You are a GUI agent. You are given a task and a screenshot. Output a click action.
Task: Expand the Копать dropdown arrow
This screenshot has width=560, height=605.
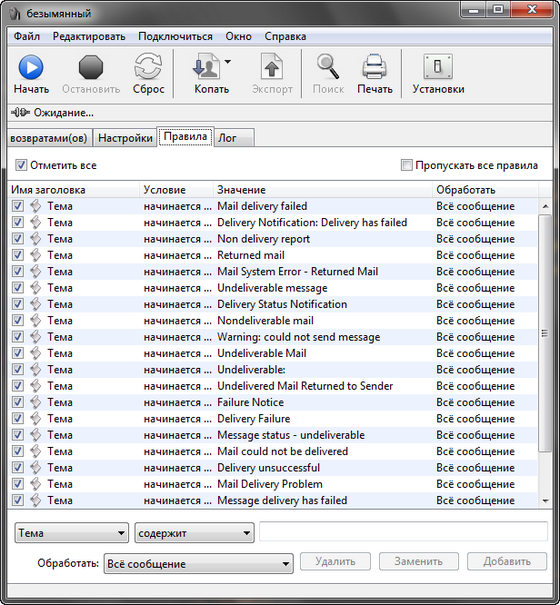pos(228,62)
